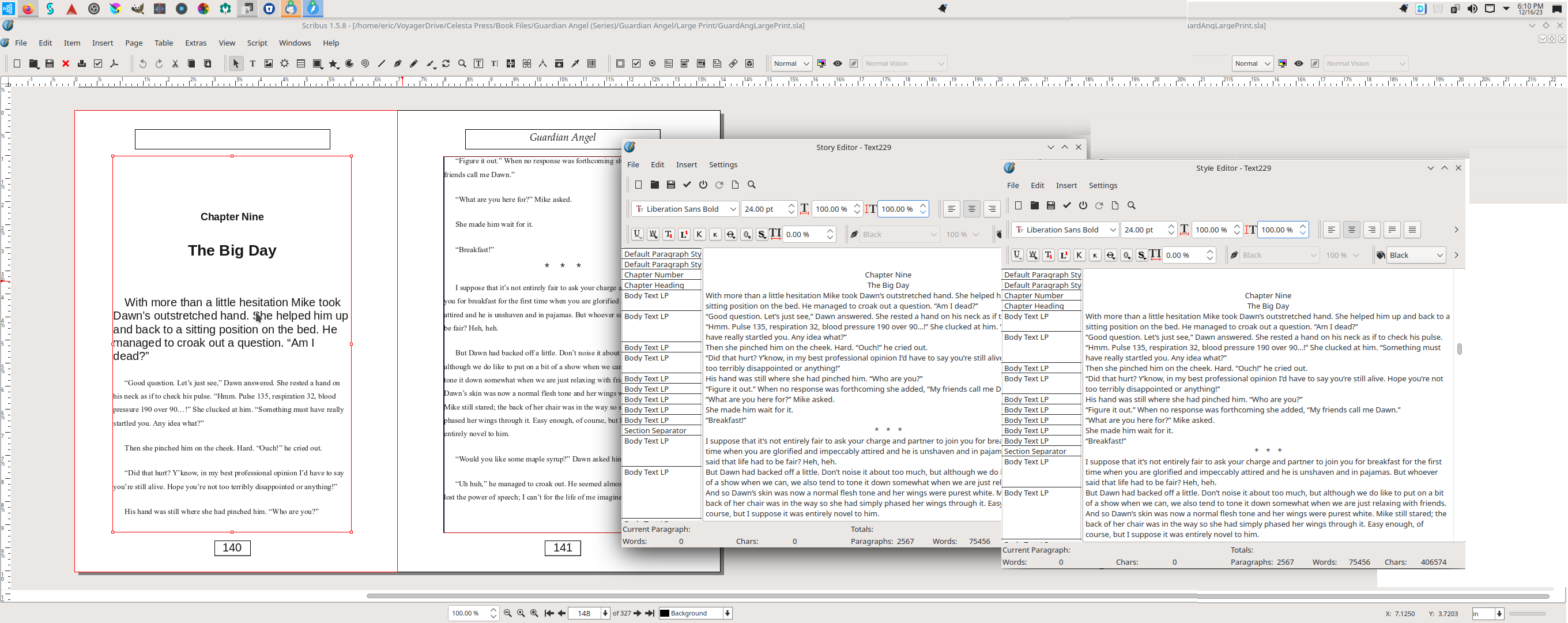This screenshot has height=623, width=1568.
Task: Click Update Text Frame and Exit checkmark in Story Editor
Action: point(687,185)
